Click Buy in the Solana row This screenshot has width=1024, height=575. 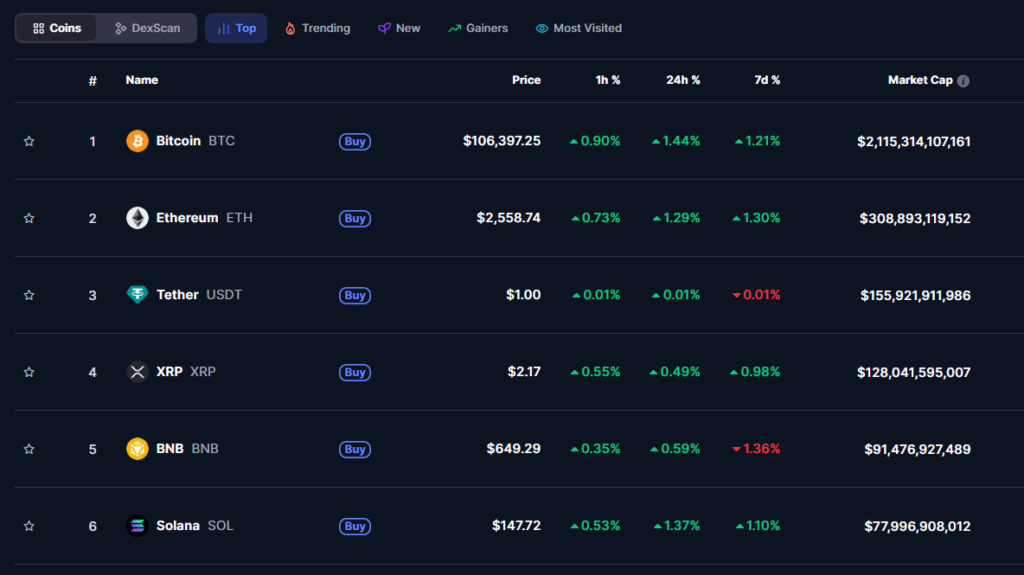pyautogui.click(x=355, y=526)
